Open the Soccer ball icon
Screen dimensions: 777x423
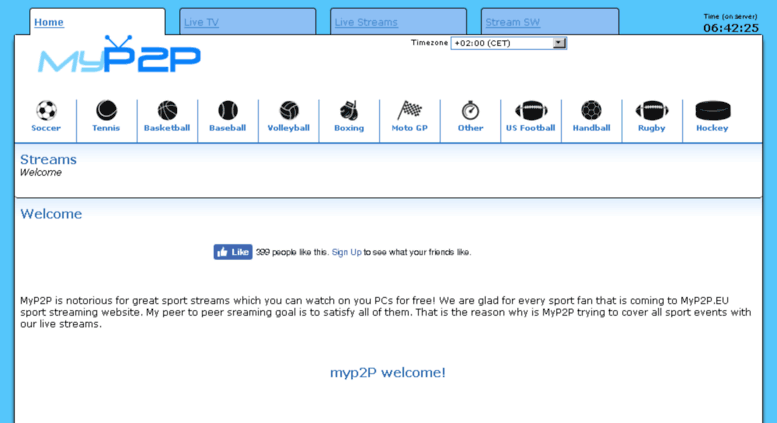(x=46, y=110)
